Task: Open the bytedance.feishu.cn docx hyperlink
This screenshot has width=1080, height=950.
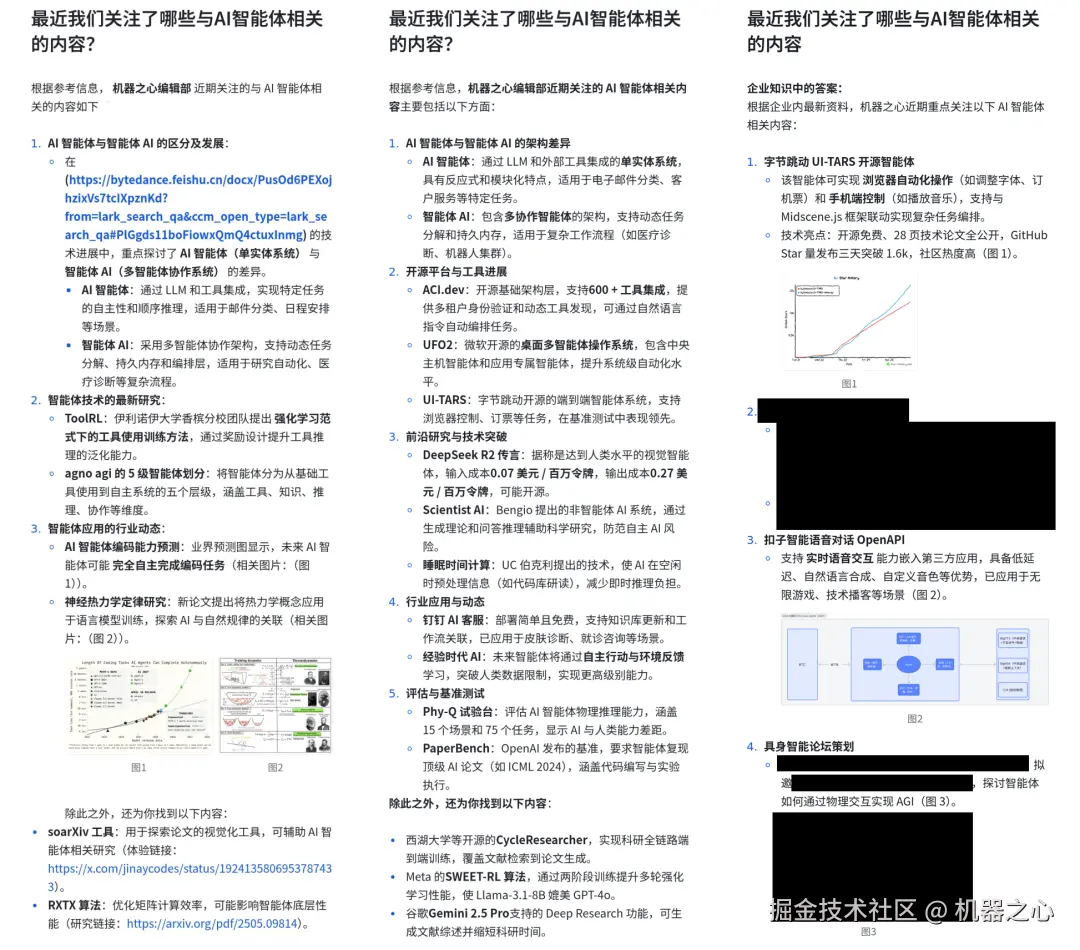Action: (x=198, y=207)
